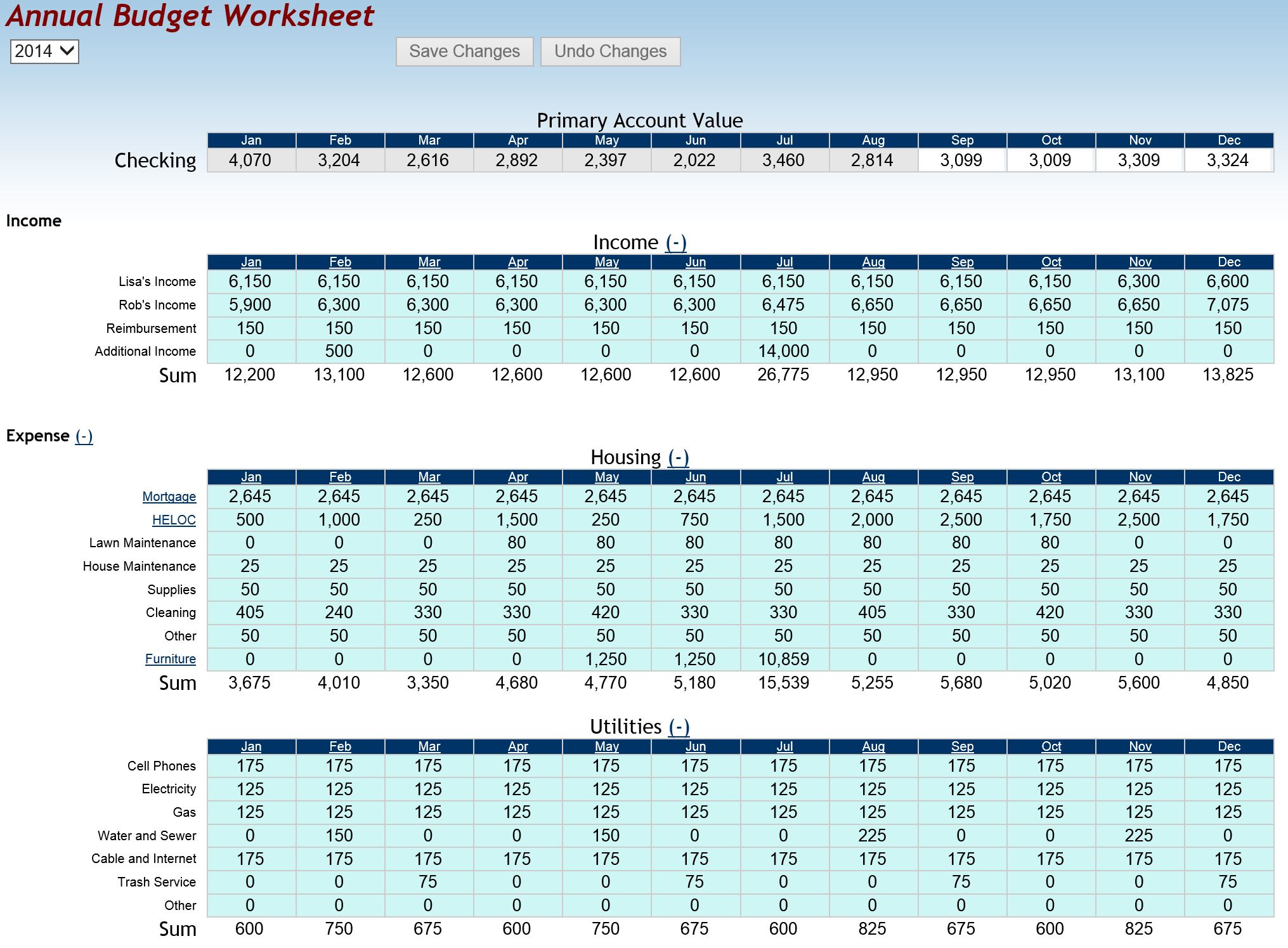Edit Cleaning cell 240 for Feb
The height and width of the screenshot is (948, 1288).
tap(340, 613)
